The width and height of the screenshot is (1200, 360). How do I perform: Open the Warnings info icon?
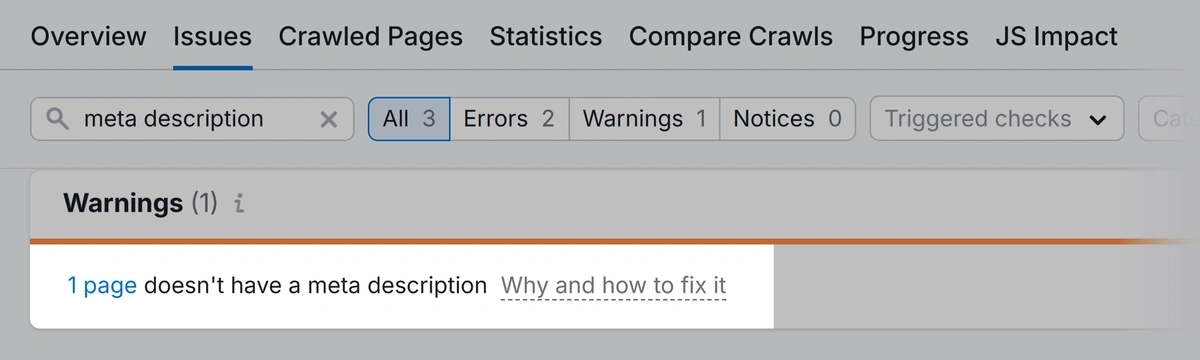point(238,204)
